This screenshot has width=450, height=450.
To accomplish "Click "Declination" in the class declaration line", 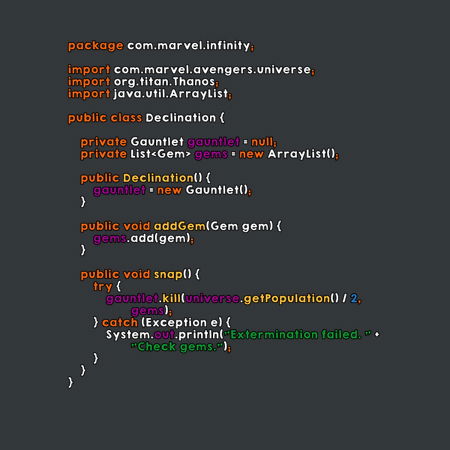I will click(x=181, y=118).
